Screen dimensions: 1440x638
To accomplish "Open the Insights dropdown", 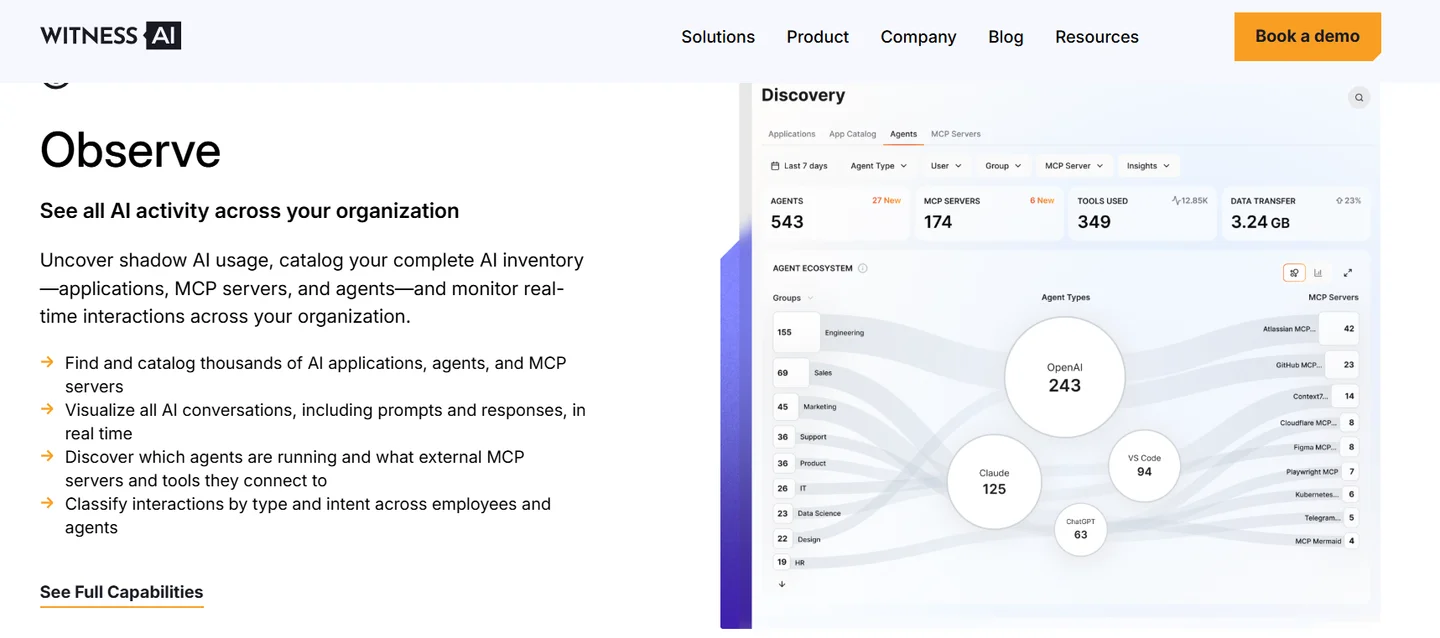I will tap(1148, 166).
